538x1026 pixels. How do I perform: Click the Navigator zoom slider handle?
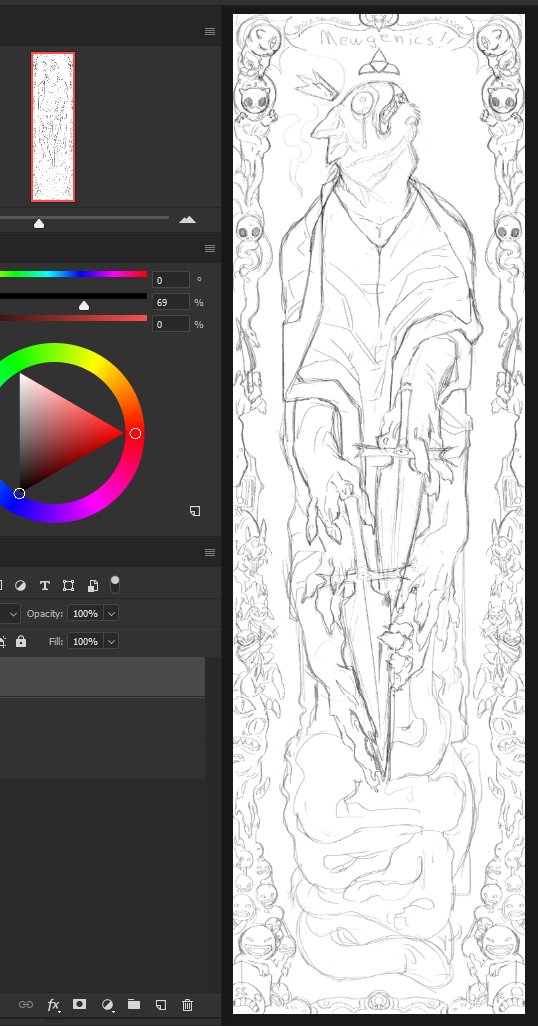point(39,224)
